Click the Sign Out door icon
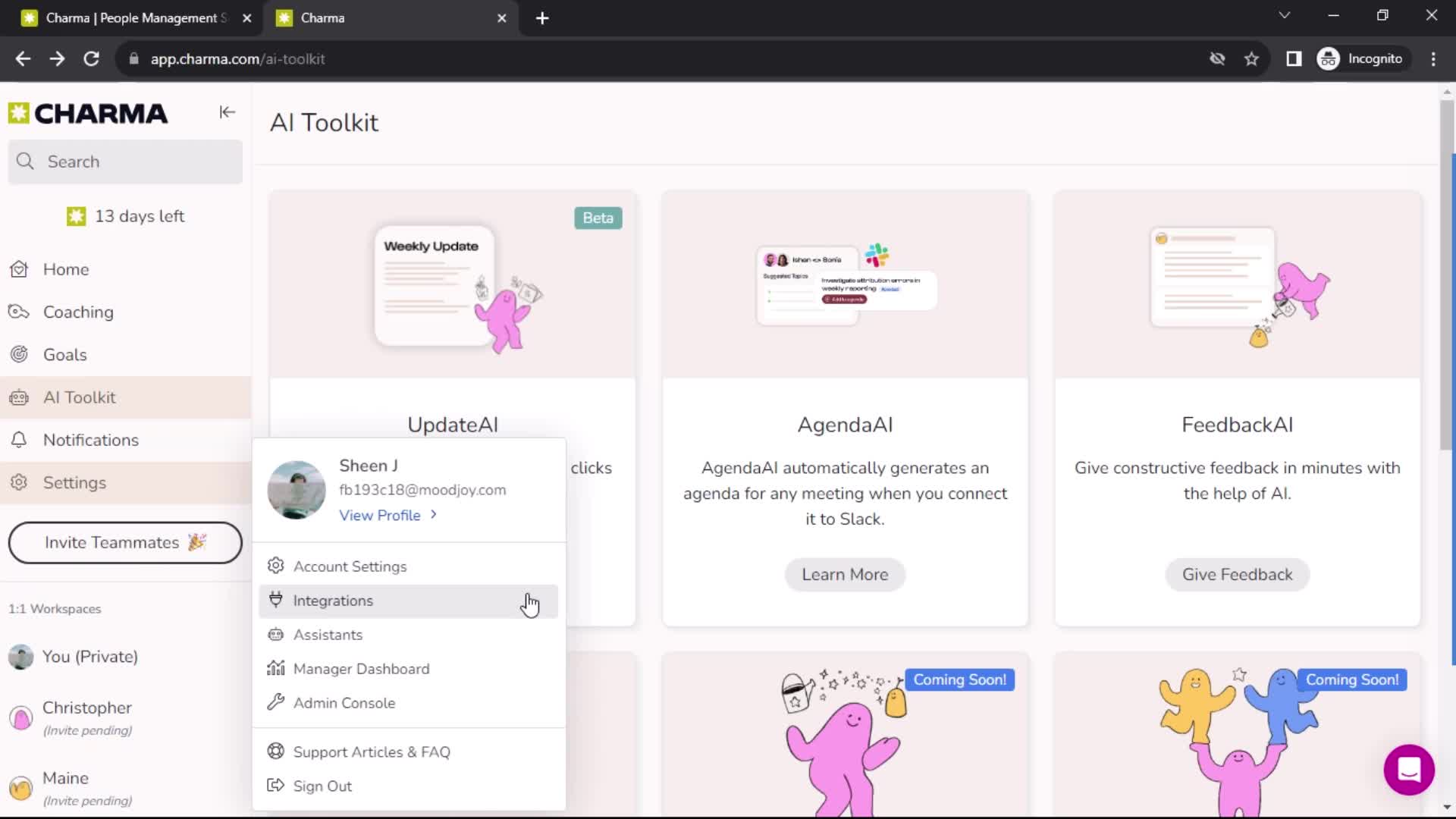 pyautogui.click(x=276, y=786)
